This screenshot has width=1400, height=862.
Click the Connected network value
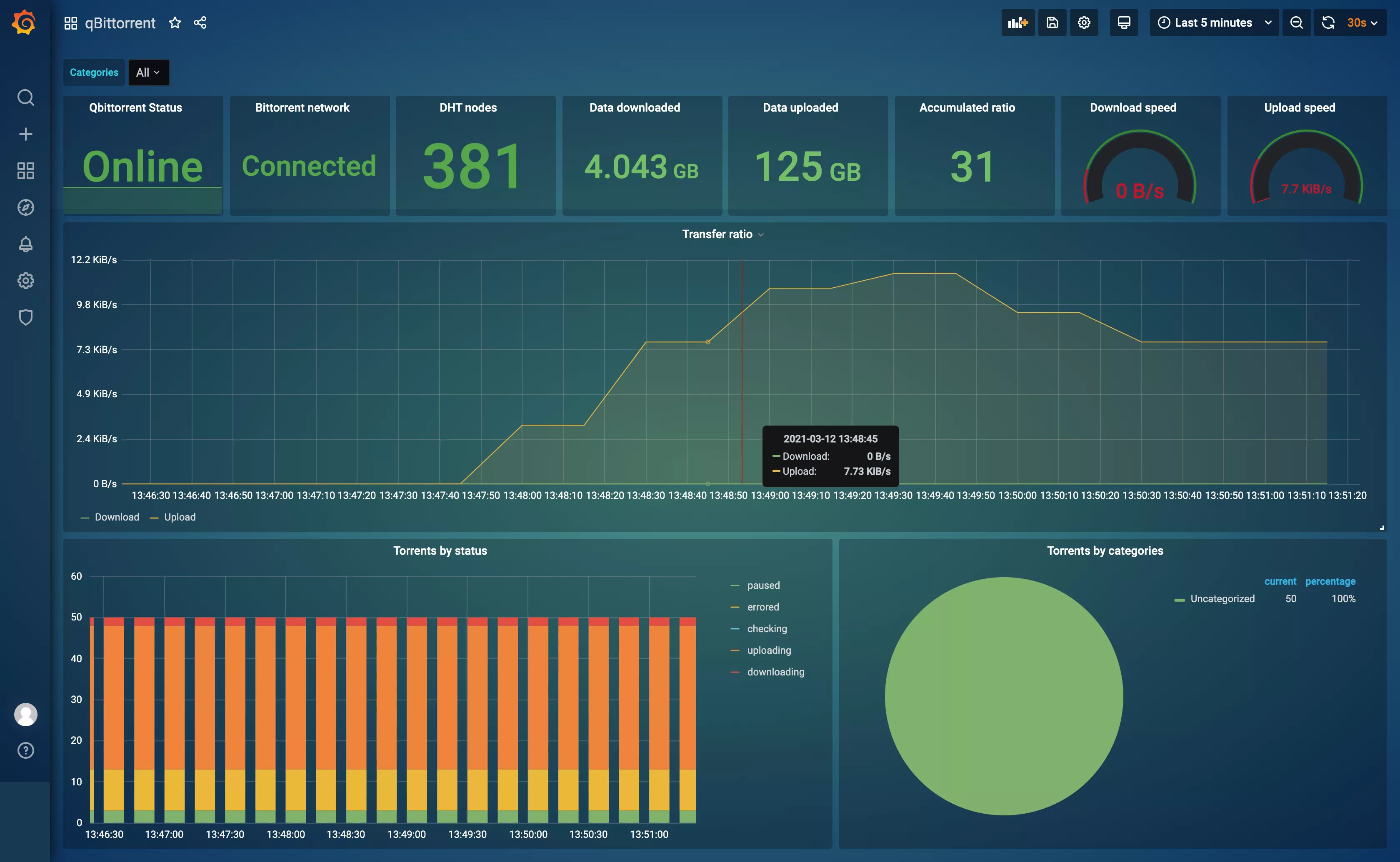click(309, 166)
